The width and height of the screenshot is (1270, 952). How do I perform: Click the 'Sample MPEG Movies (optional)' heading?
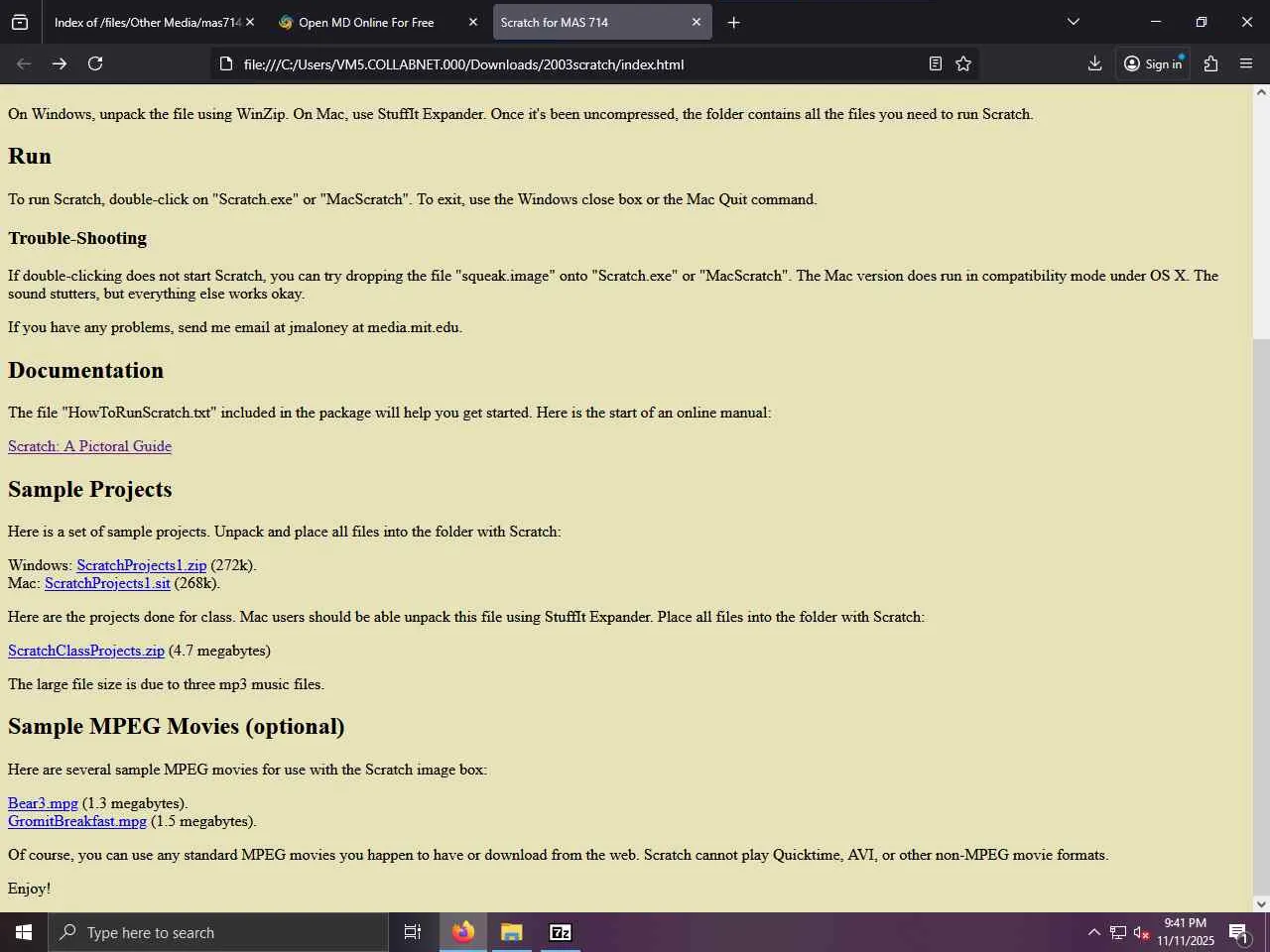pyautogui.click(x=177, y=726)
